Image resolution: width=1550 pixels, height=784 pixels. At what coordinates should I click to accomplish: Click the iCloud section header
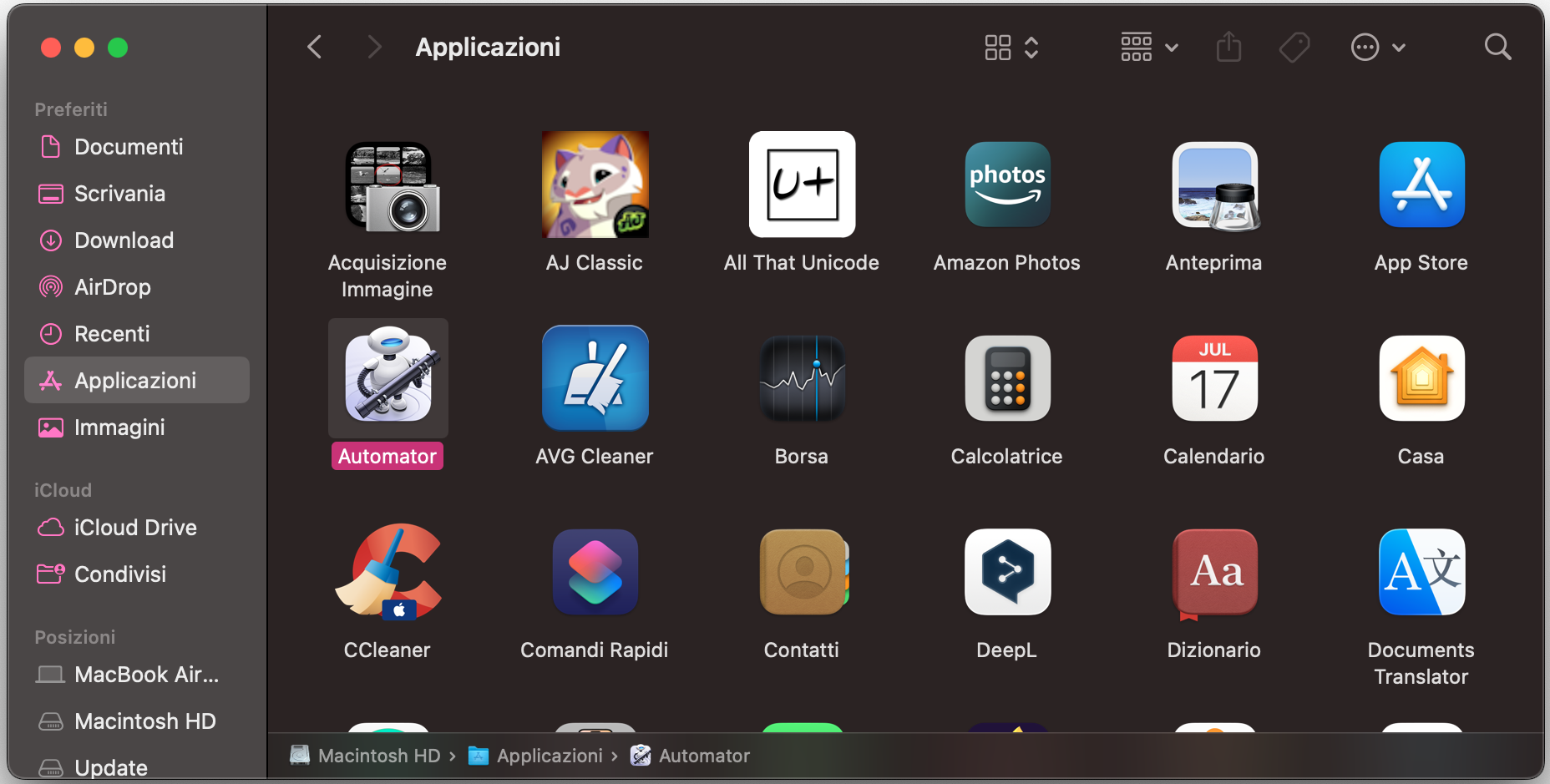pyautogui.click(x=63, y=490)
